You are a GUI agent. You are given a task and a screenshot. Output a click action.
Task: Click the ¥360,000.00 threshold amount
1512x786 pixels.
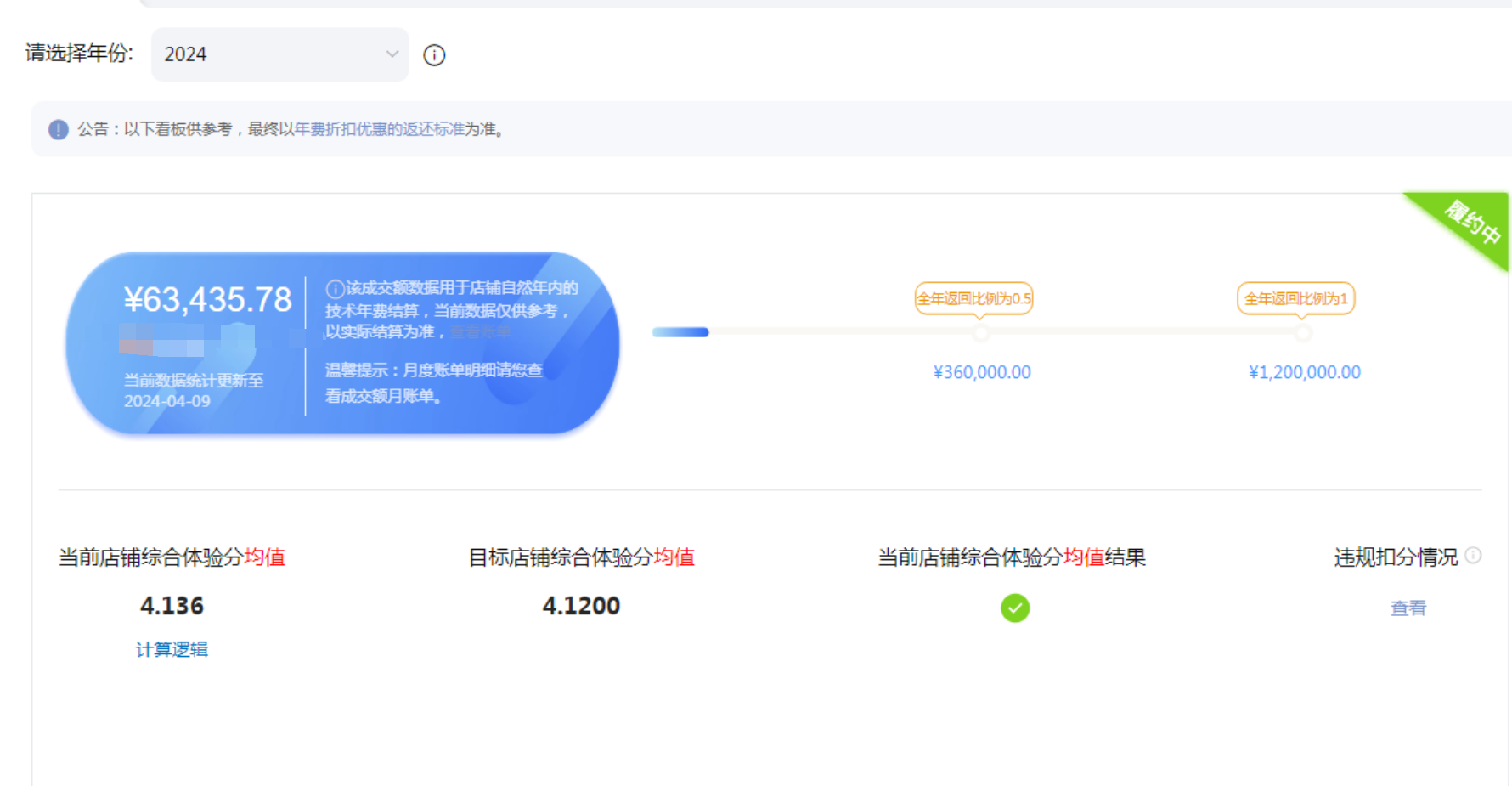pyautogui.click(x=982, y=372)
